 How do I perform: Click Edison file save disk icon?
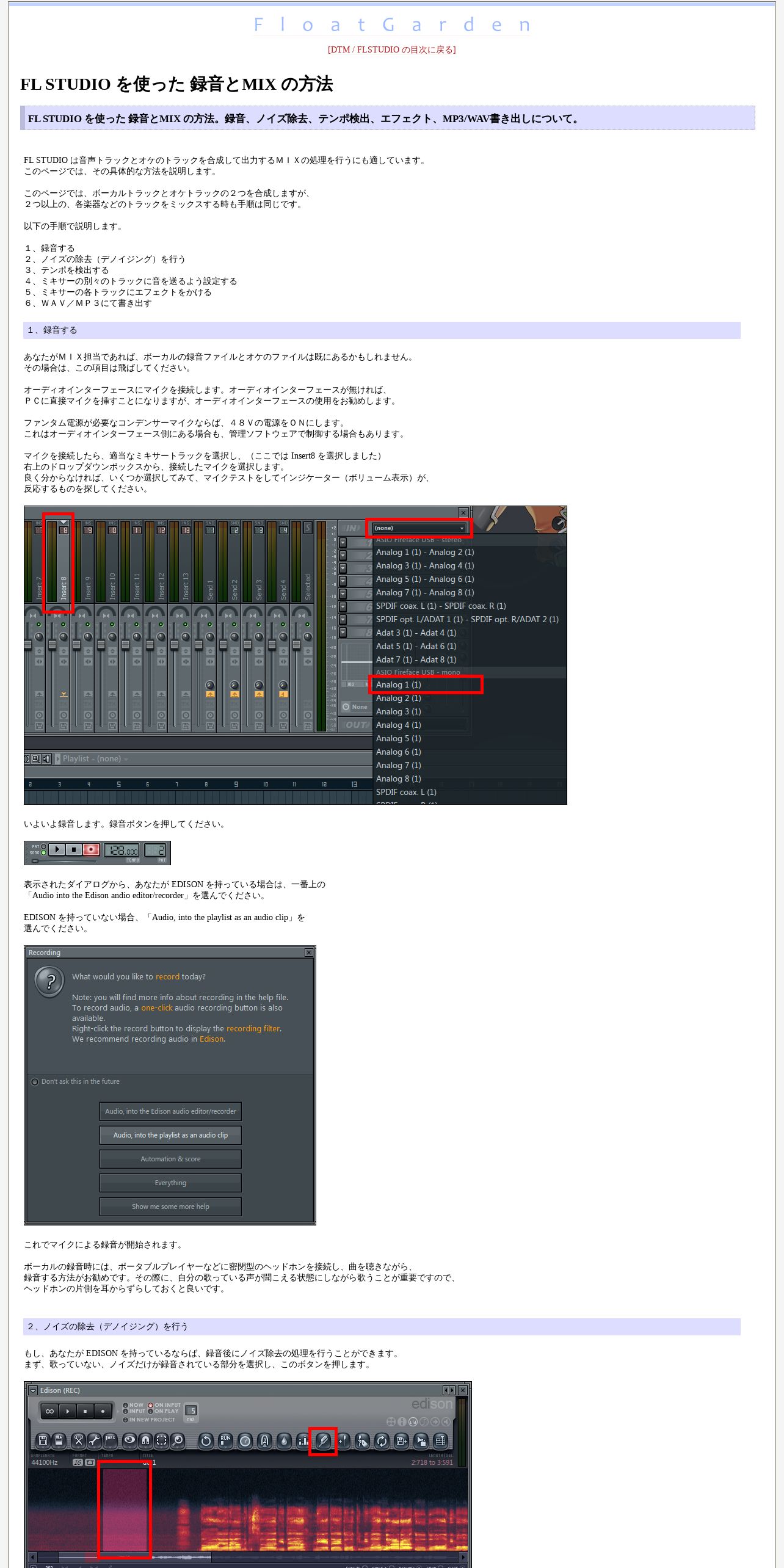[x=43, y=1440]
